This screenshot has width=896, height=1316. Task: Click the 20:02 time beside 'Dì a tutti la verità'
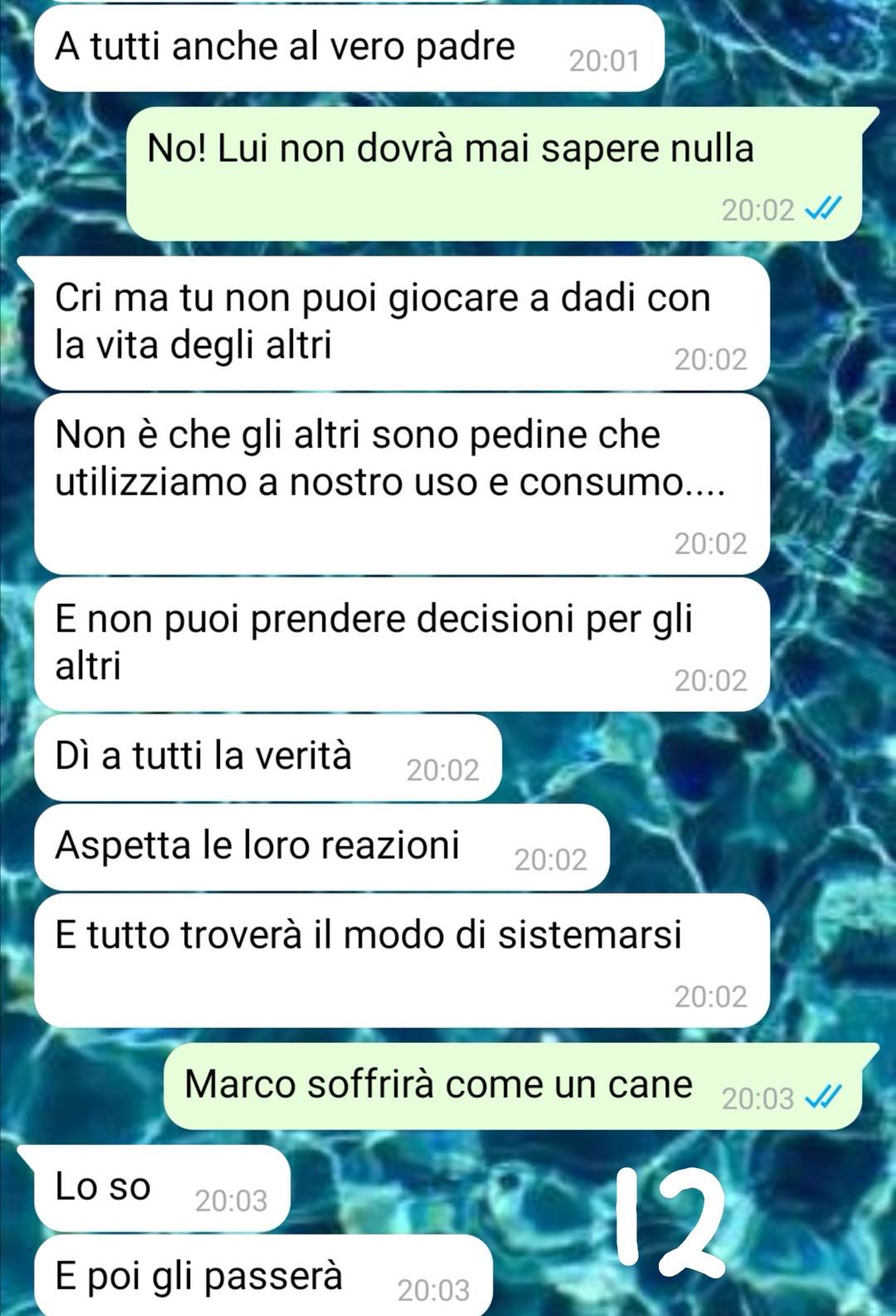click(443, 771)
